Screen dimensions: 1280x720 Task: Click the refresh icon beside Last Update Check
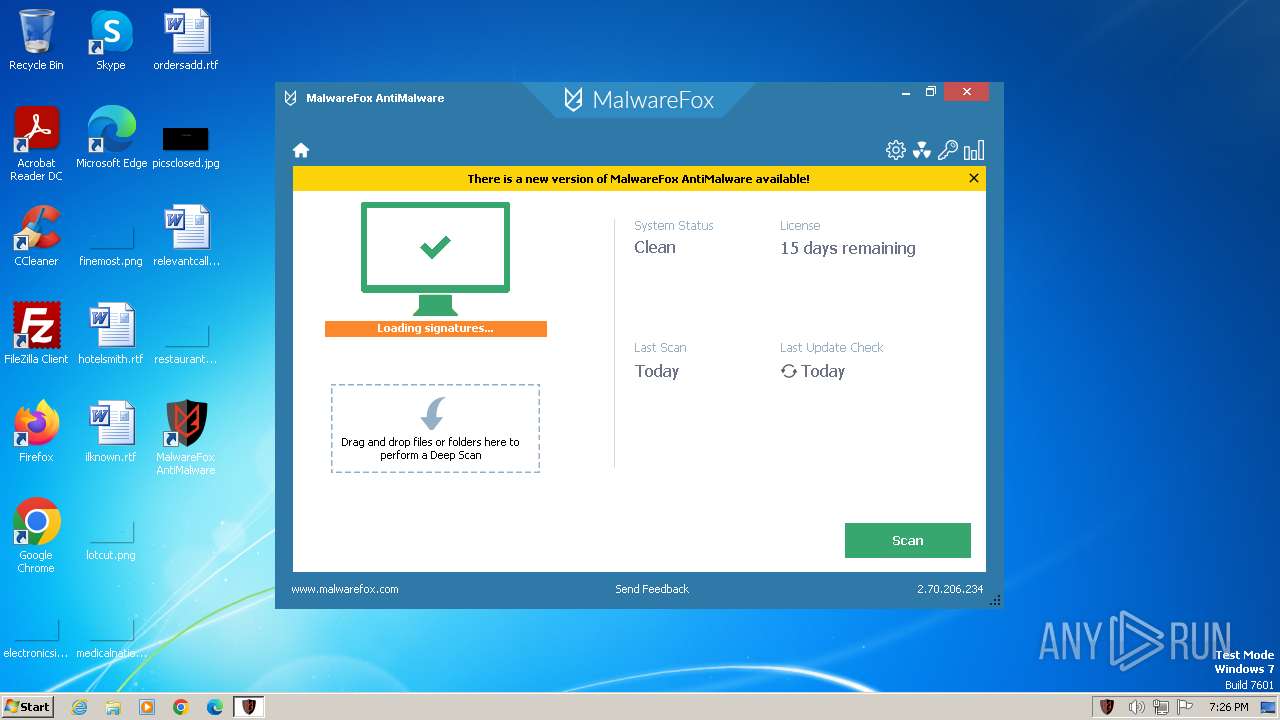point(789,371)
